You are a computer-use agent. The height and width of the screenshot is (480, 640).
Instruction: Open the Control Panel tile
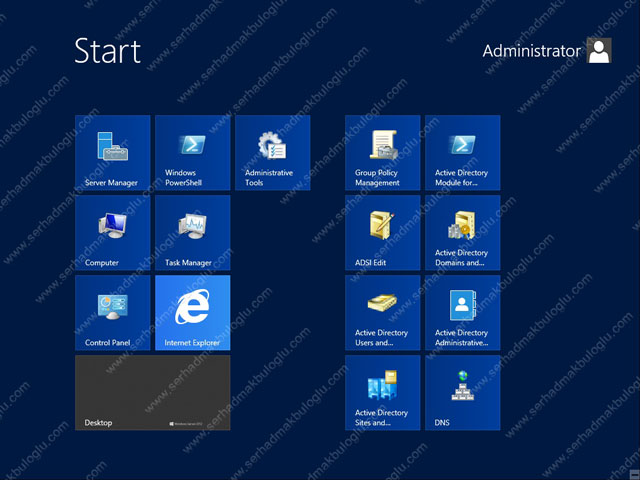pos(113,313)
